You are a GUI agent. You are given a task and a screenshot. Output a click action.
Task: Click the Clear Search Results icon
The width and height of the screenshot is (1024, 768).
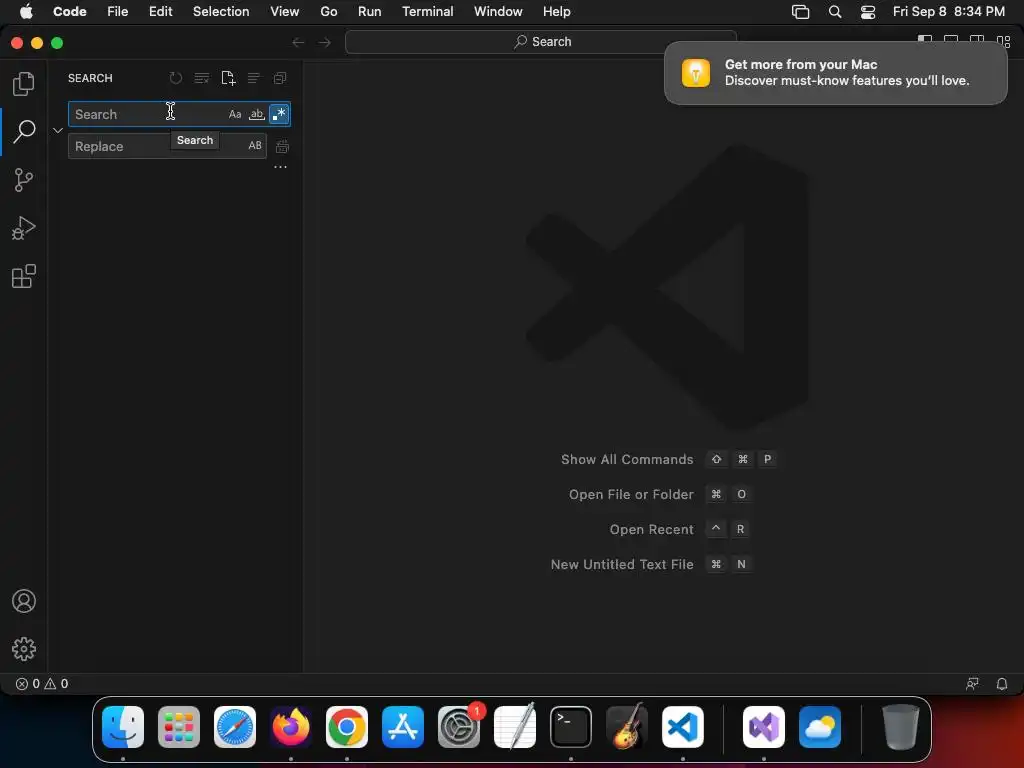point(202,78)
